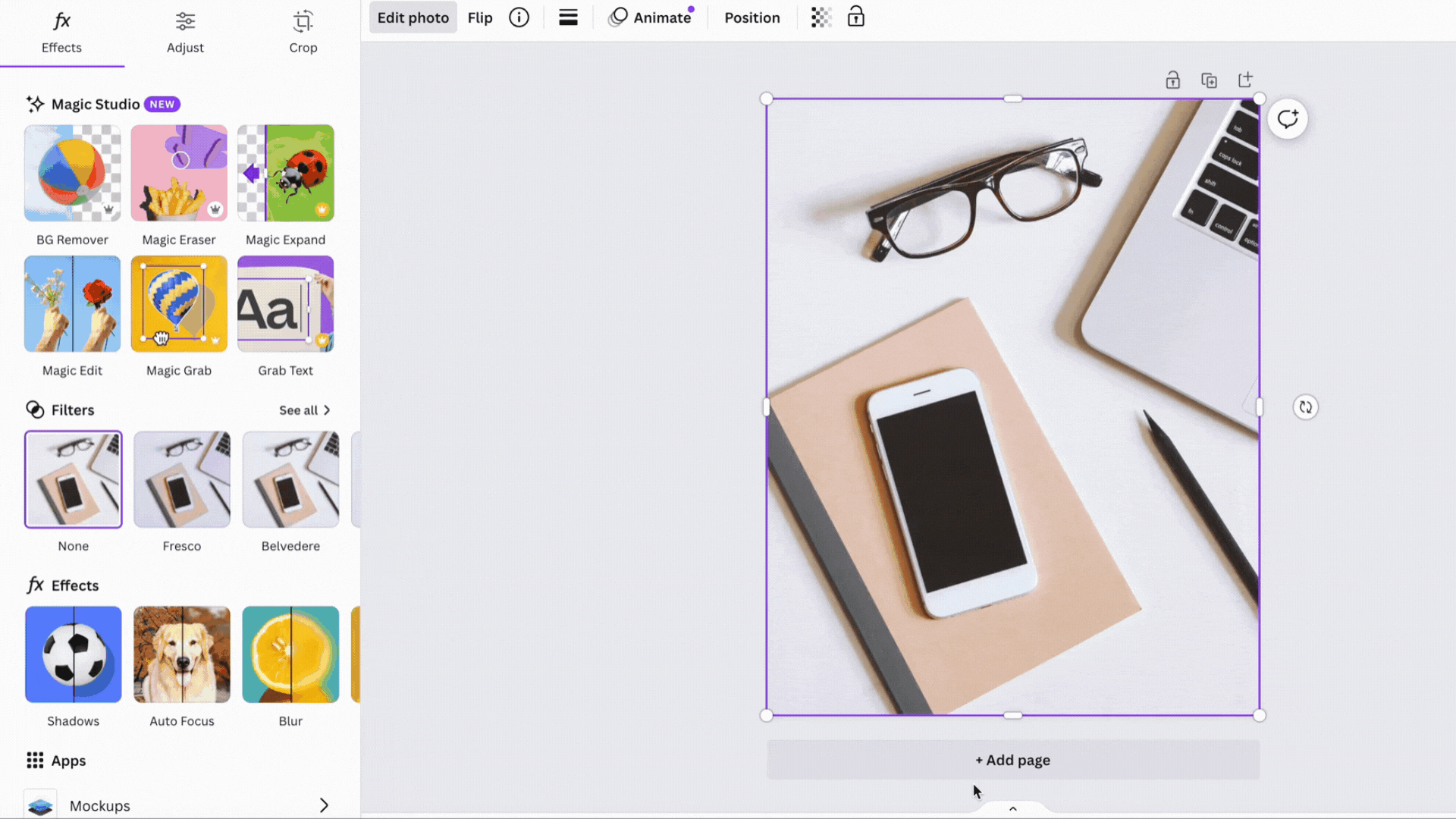Click the Add page button
Screen dimensions: 1456x819
1013,759
